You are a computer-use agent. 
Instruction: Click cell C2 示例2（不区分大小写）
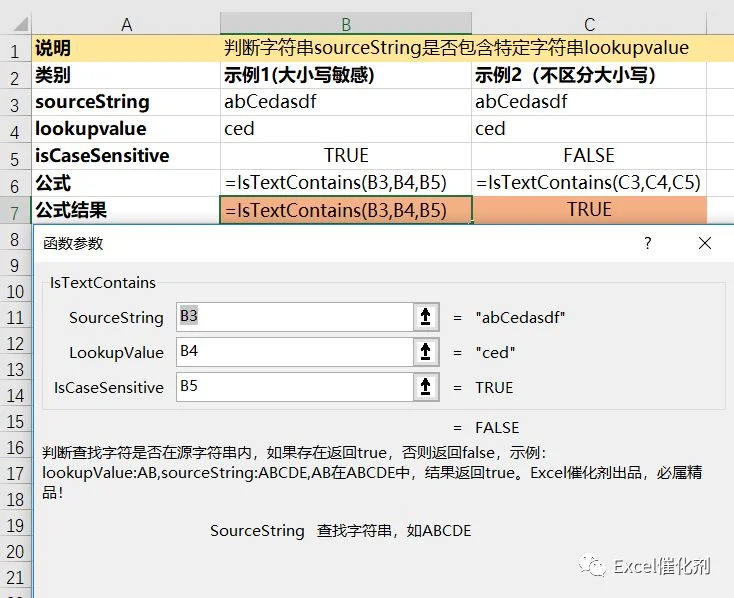[x=589, y=75]
